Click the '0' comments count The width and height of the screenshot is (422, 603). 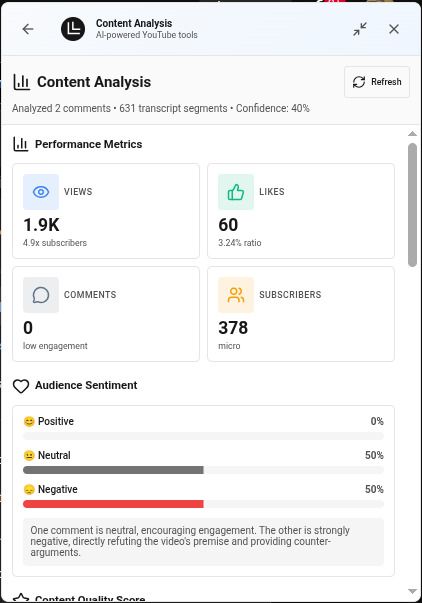(28, 328)
